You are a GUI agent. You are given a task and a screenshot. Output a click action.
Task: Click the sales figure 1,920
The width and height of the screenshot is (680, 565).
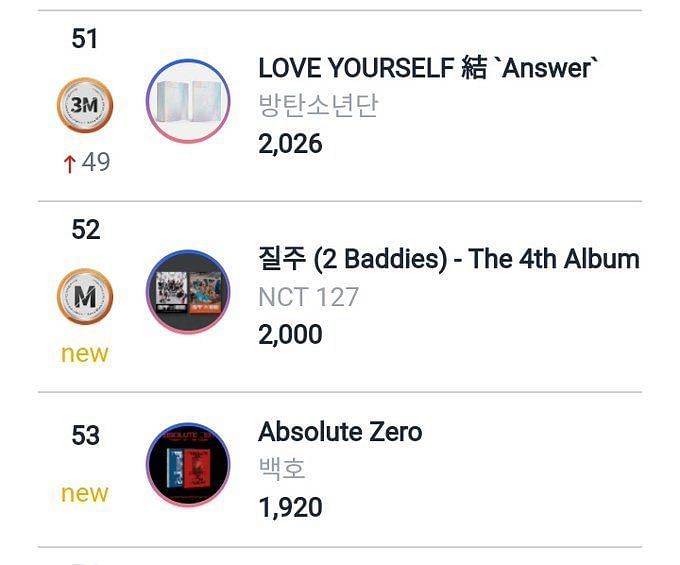[290, 507]
